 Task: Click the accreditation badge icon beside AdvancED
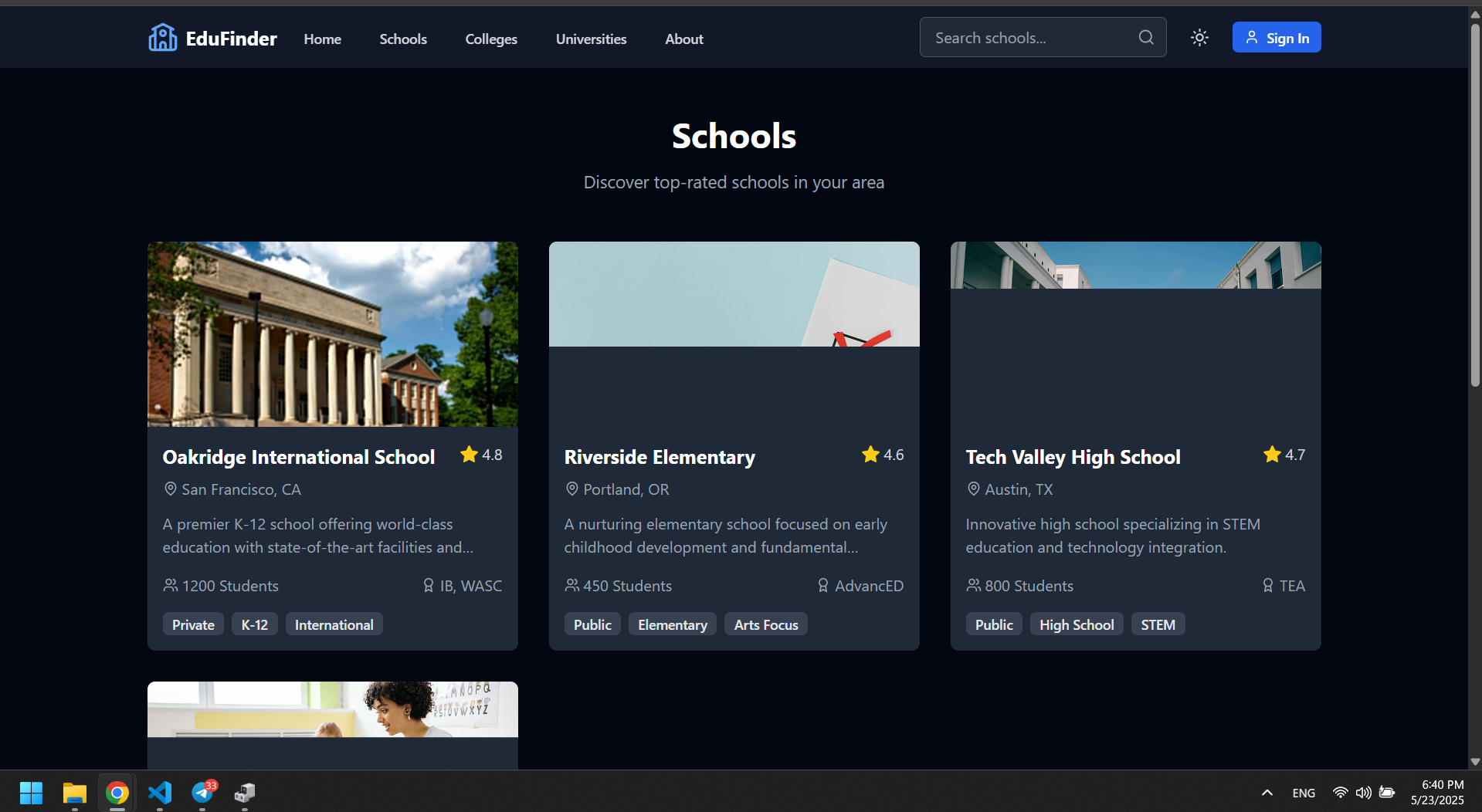[823, 585]
